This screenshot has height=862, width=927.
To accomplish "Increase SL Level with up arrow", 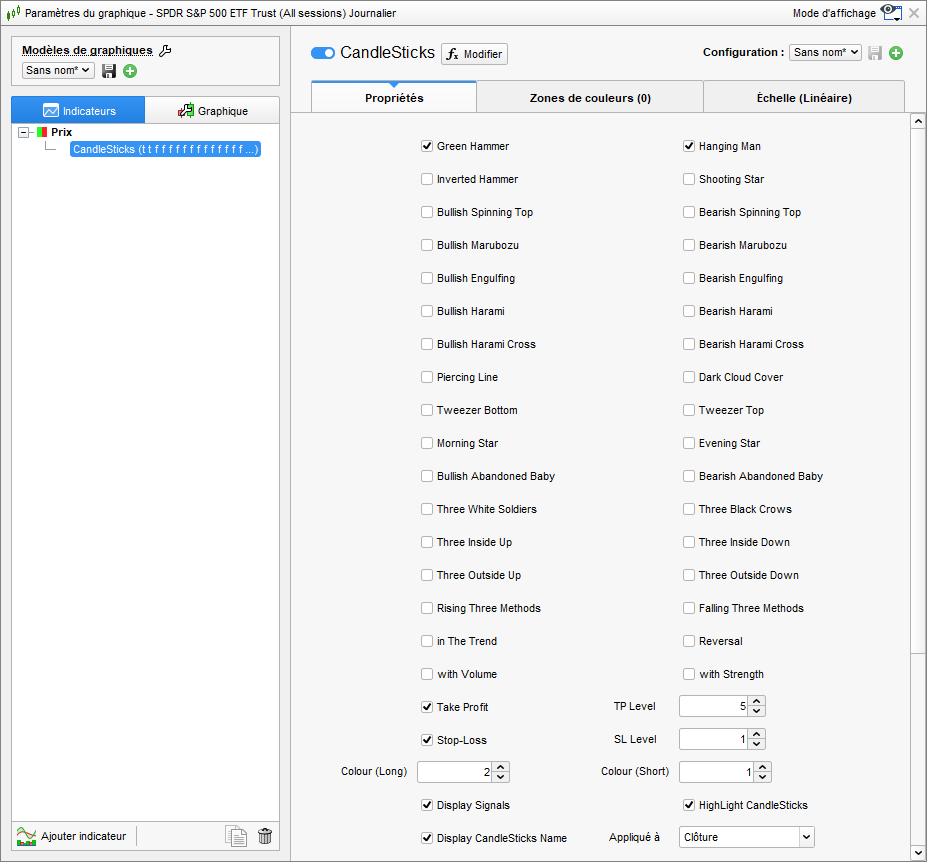I will click(757, 734).
